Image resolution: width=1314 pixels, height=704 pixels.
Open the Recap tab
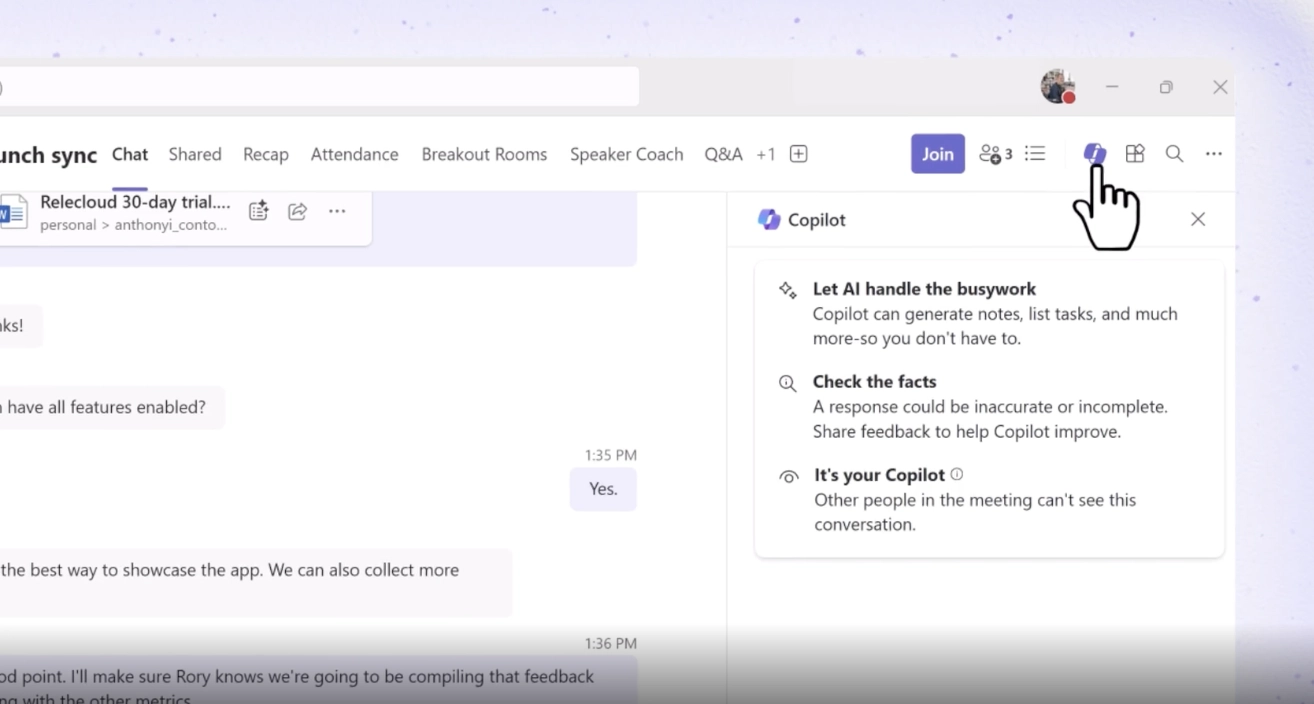coord(266,154)
